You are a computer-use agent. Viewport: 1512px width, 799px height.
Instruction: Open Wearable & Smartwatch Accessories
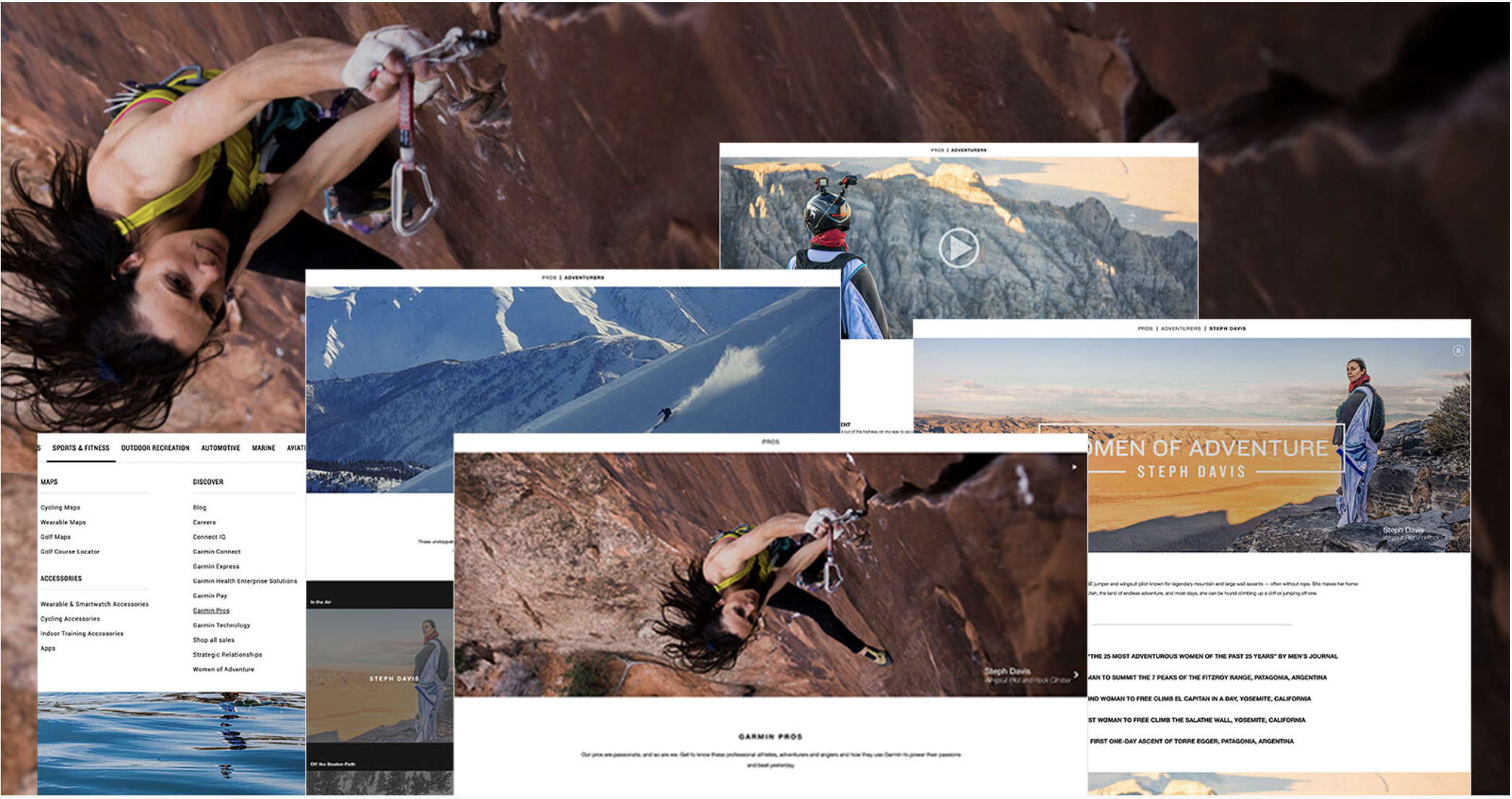pyautogui.click(x=95, y=604)
